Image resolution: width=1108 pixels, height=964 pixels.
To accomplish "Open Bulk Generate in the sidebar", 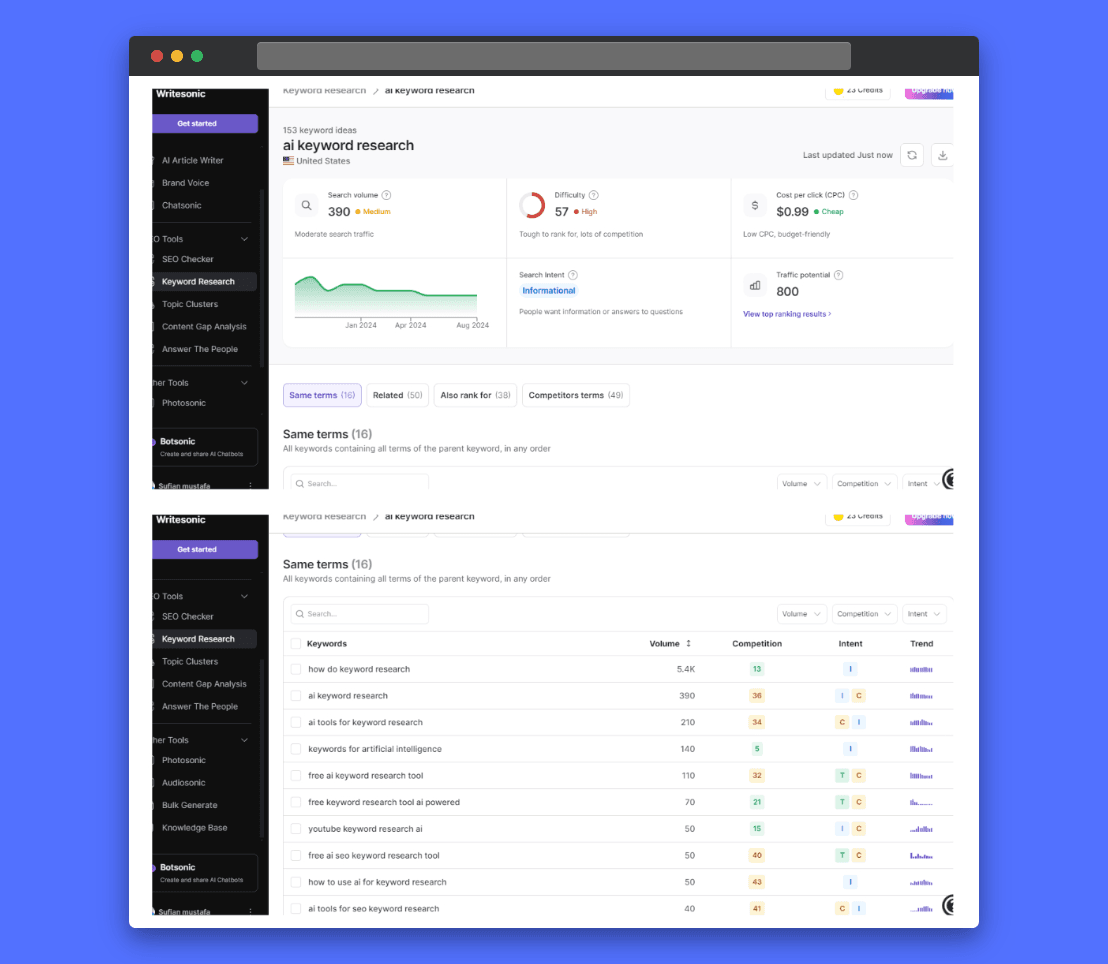I will click(x=189, y=805).
